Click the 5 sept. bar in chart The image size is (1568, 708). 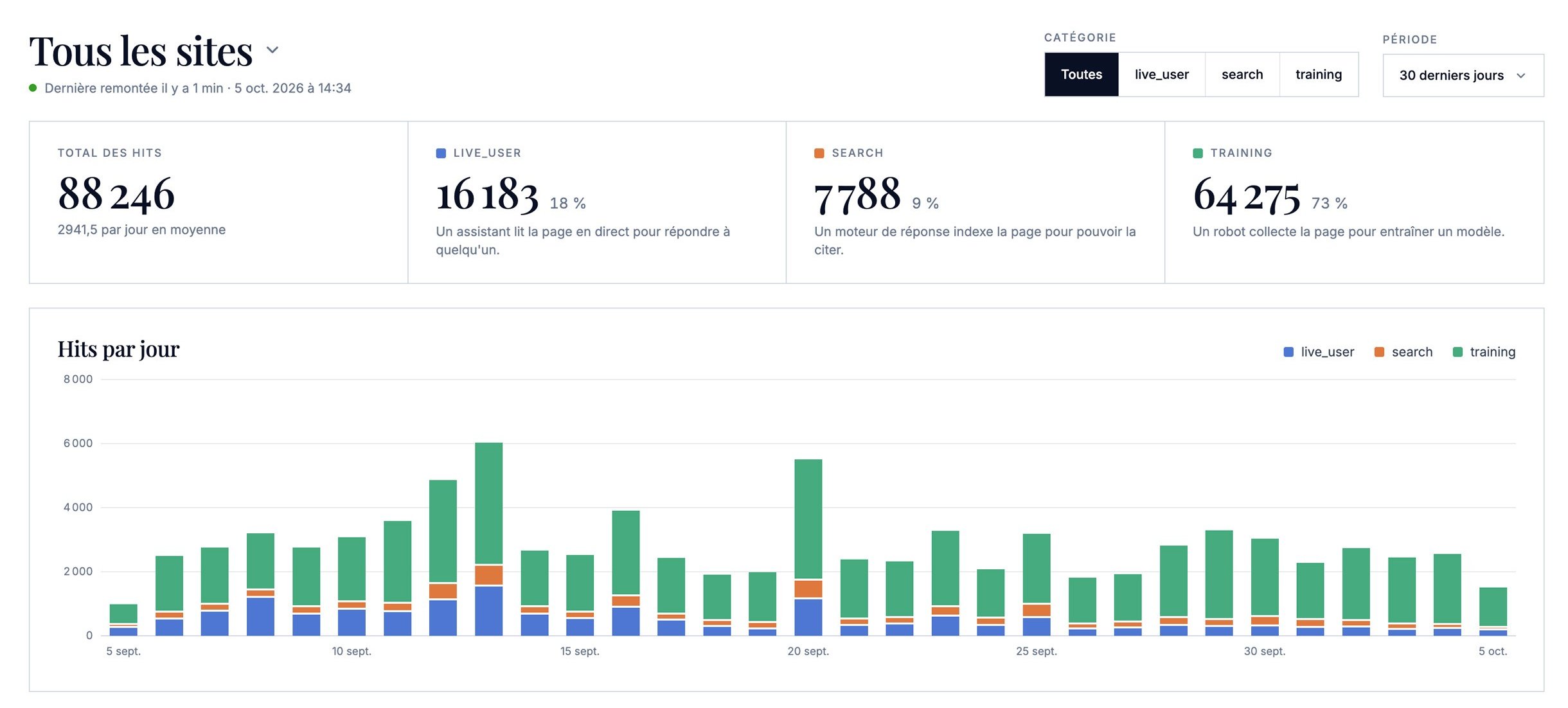click(123, 620)
